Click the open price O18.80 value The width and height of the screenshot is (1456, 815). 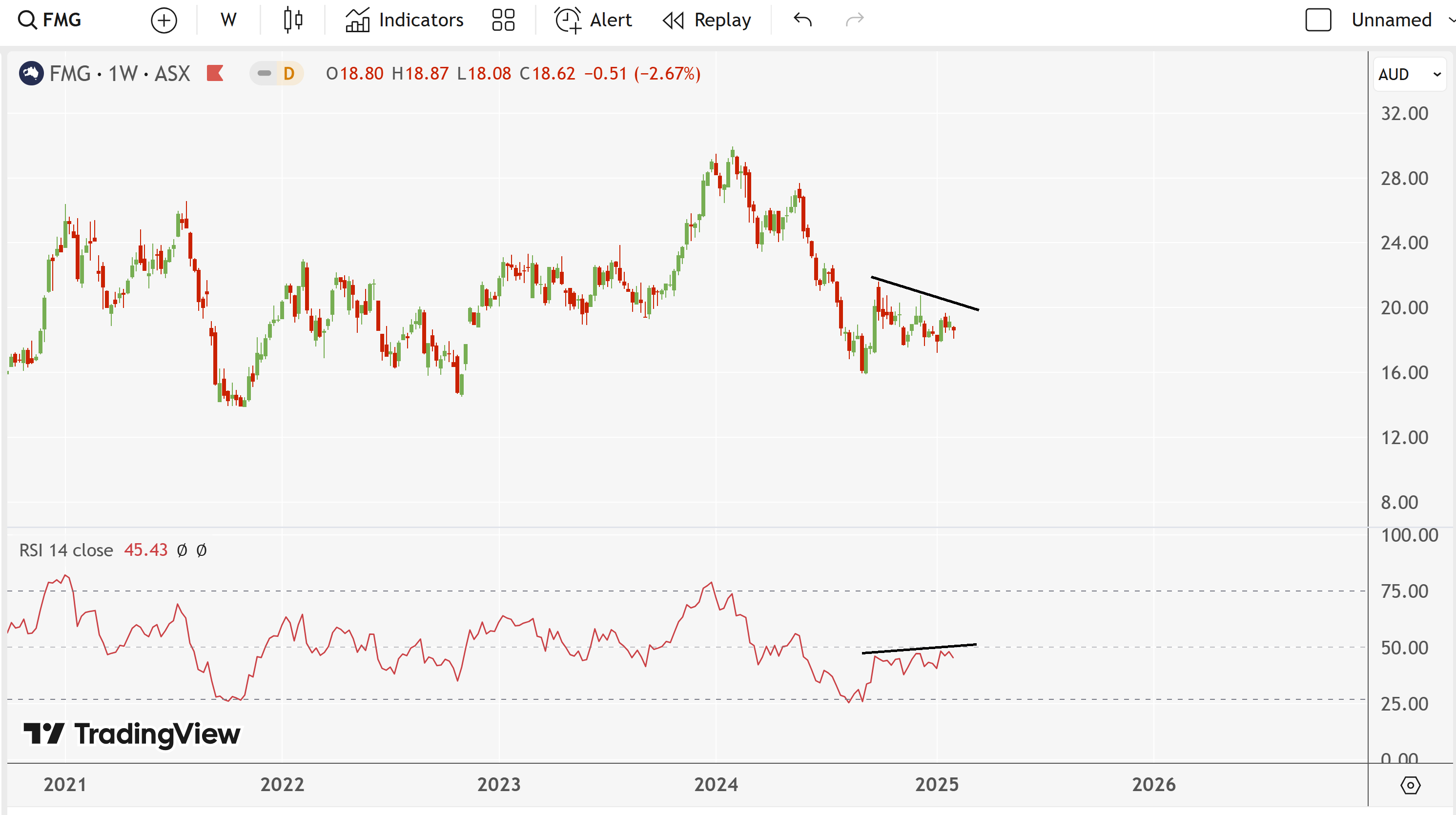354,74
